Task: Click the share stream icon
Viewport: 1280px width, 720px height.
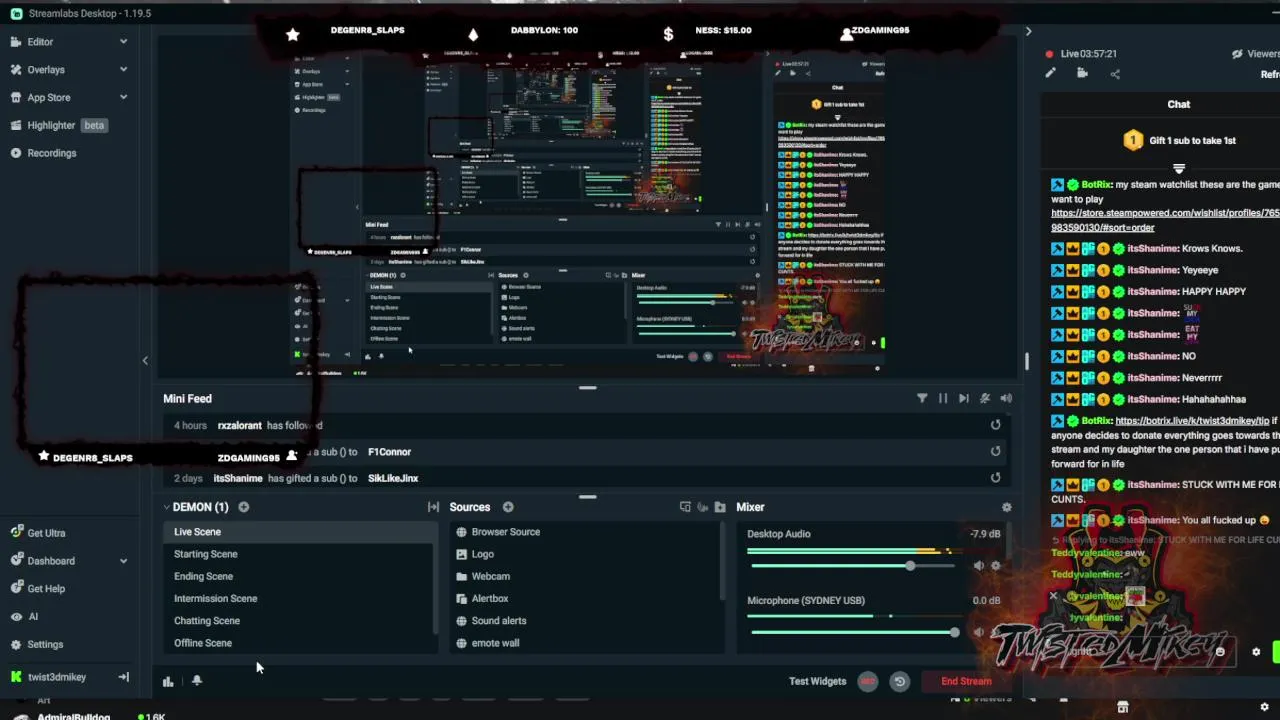Action: tap(1115, 73)
